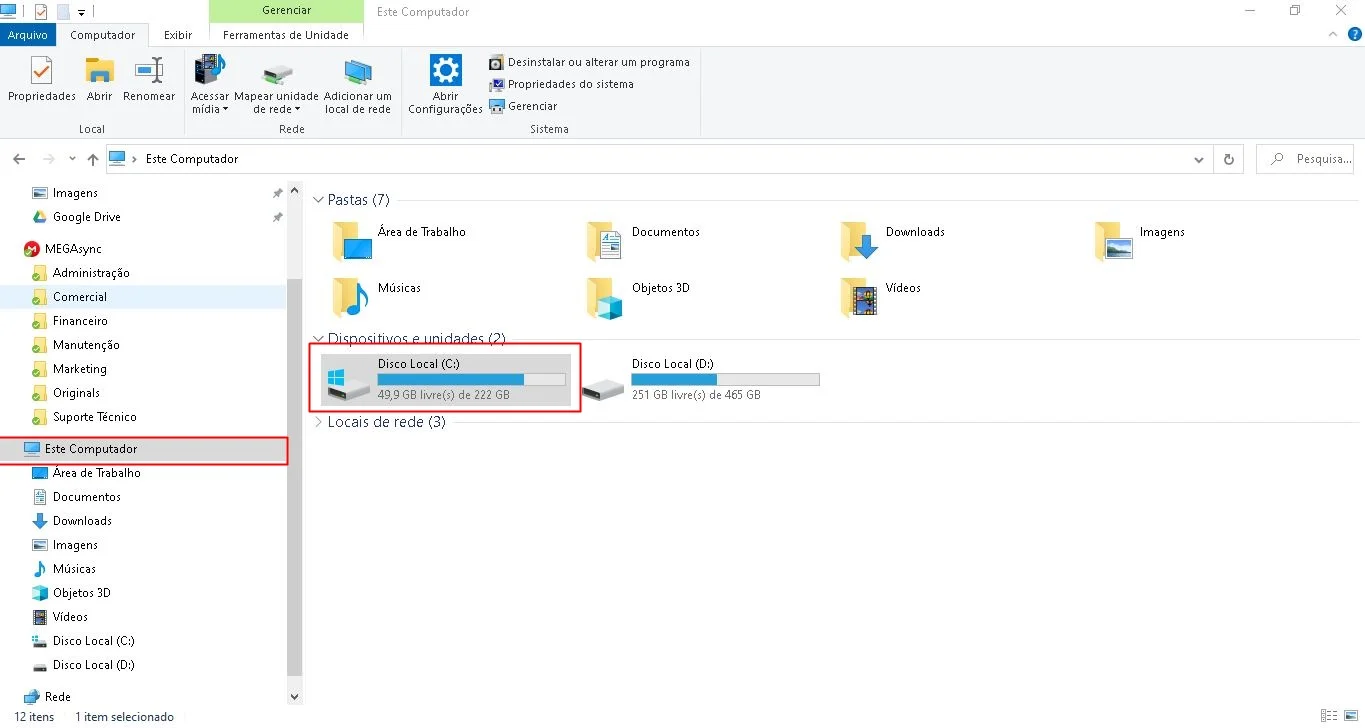Open the Objetos 3D folder icon
This screenshot has width=1365, height=728.
click(x=605, y=298)
